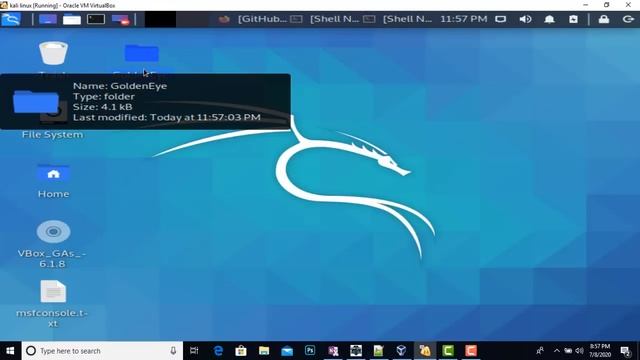Open Photoshop from the taskbar
This screenshot has width=640, height=360.
[310, 351]
